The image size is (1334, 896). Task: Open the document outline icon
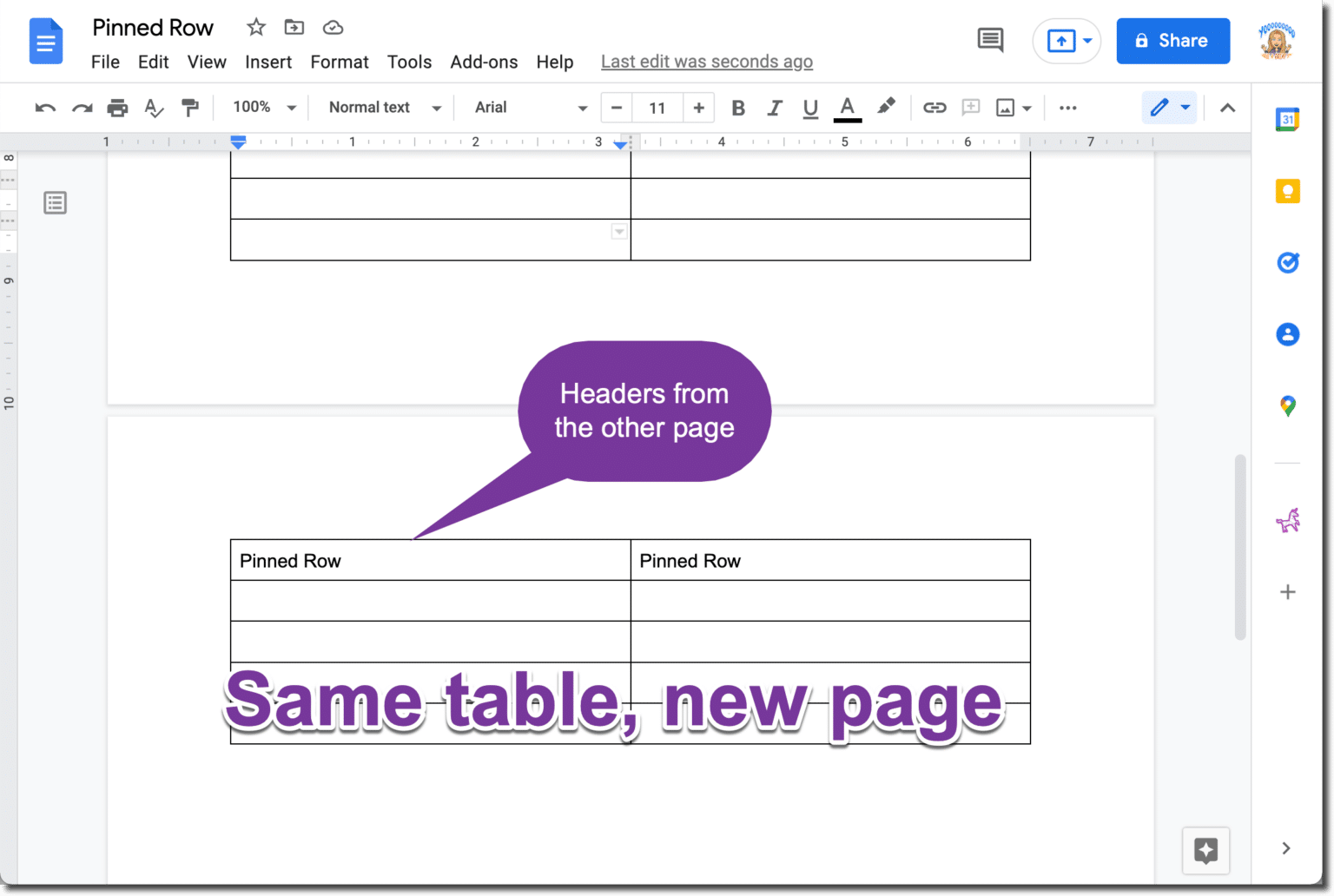tap(56, 202)
